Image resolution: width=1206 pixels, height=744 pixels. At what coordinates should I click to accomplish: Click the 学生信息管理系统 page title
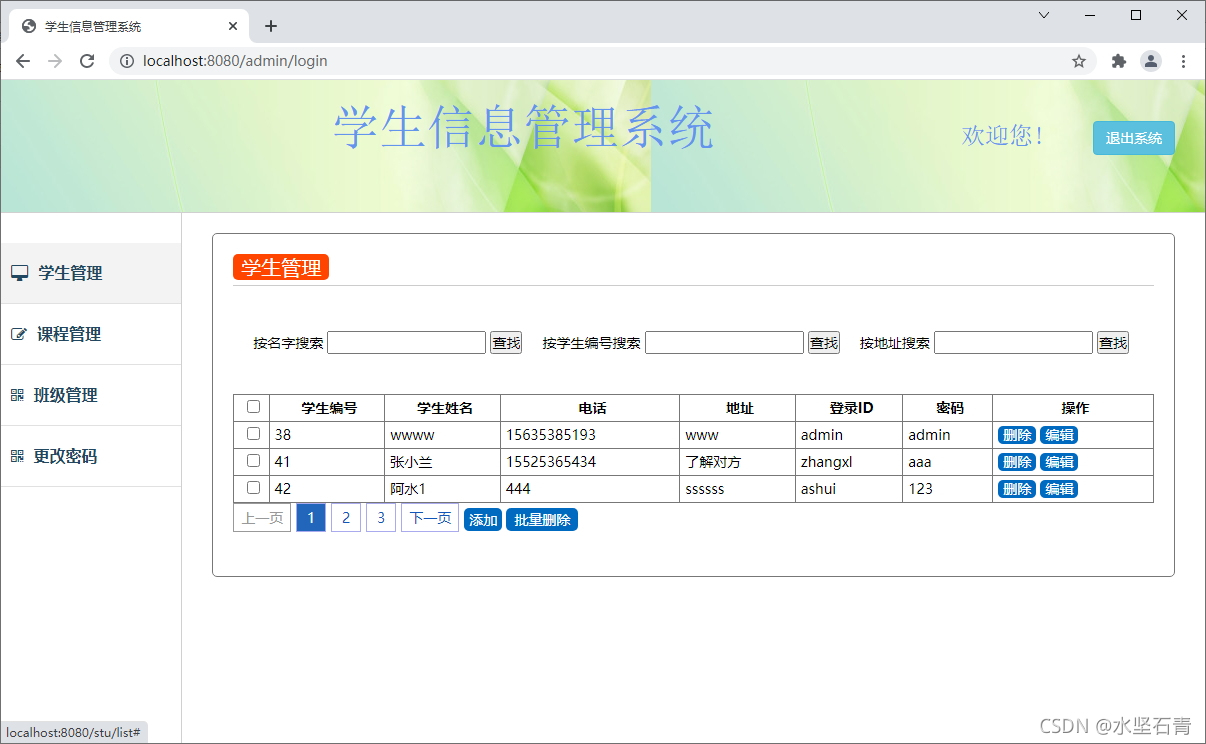click(523, 128)
